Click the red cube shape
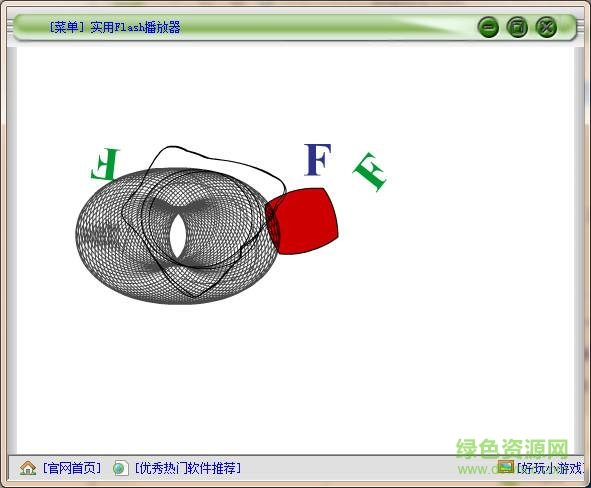Screen dimensions: 591x488 pos(302,221)
